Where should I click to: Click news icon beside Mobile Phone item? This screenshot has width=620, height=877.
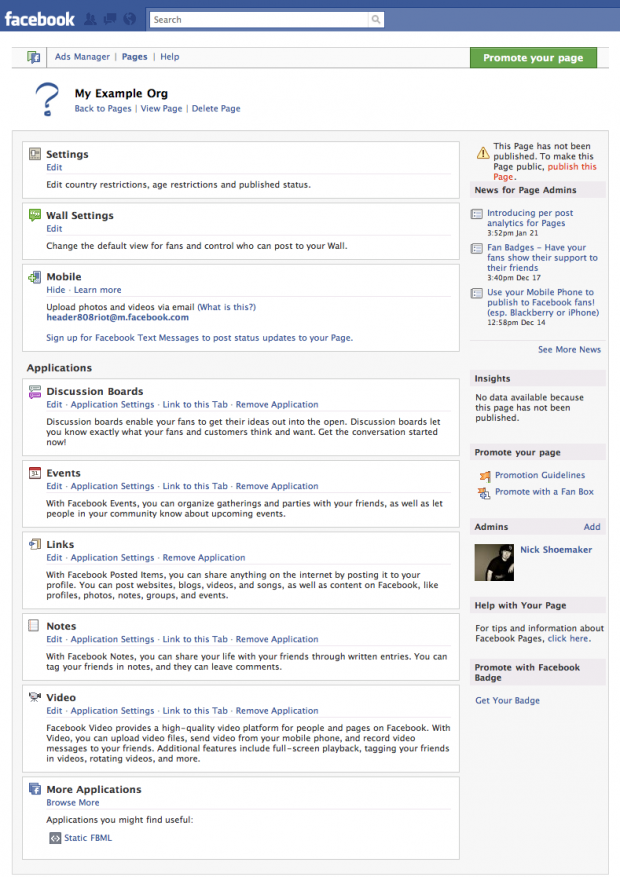click(477, 293)
